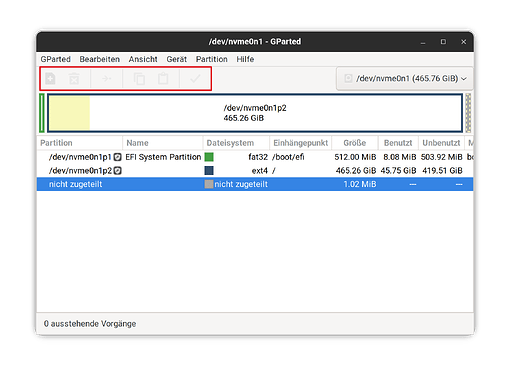Sort by Partition column header
Image resolution: width=509 pixels, height=375 pixels.
point(80,143)
